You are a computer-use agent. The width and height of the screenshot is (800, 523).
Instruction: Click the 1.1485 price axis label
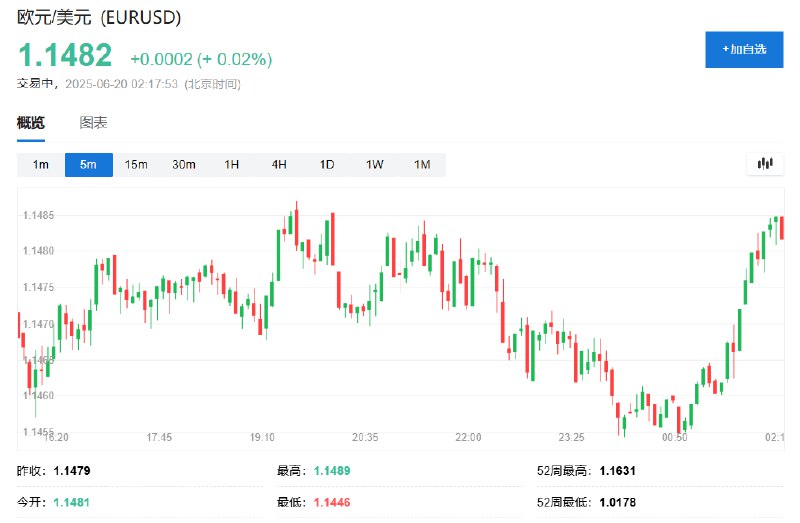[38, 215]
